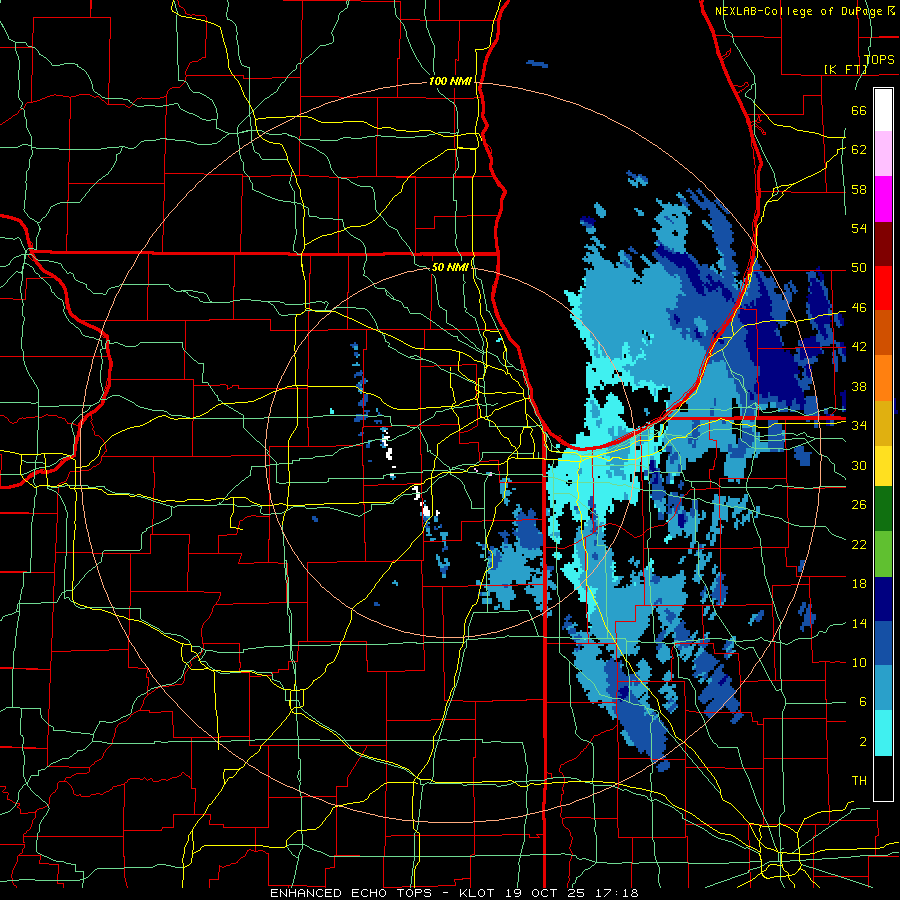Select the bright red legend swatch

pyautogui.click(x=883, y=289)
